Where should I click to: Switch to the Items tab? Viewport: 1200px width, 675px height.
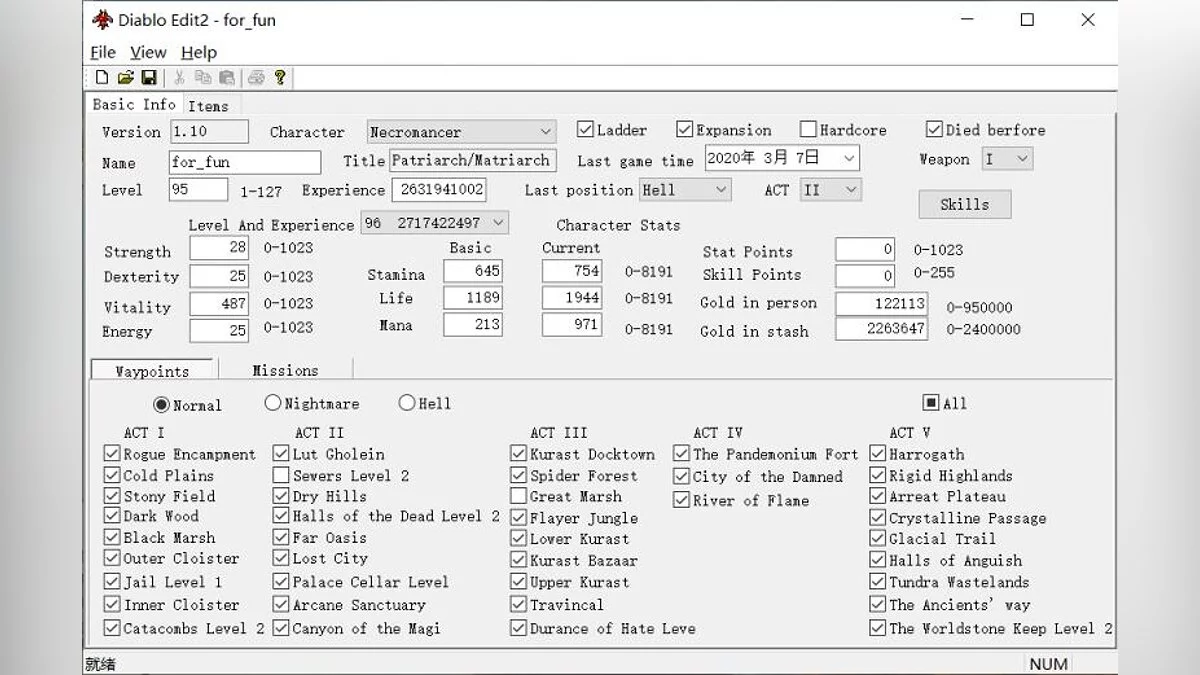coord(208,106)
